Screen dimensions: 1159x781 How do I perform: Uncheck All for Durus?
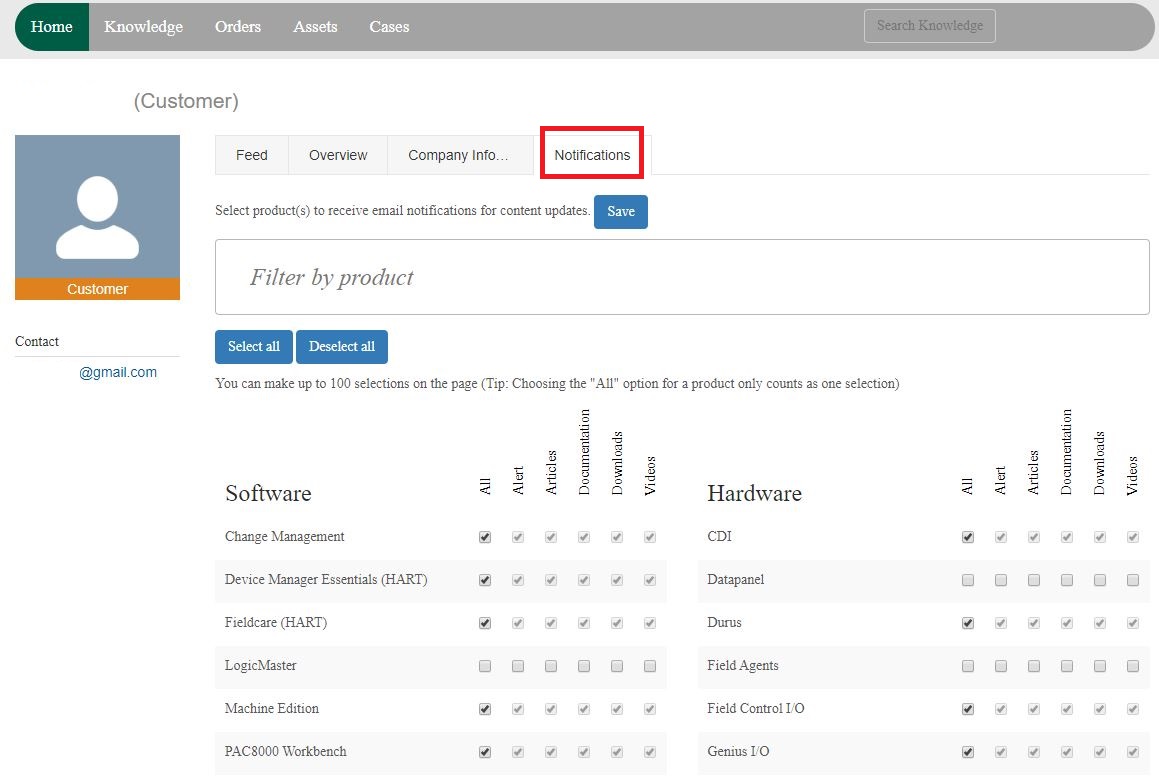click(x=968, y=623)
